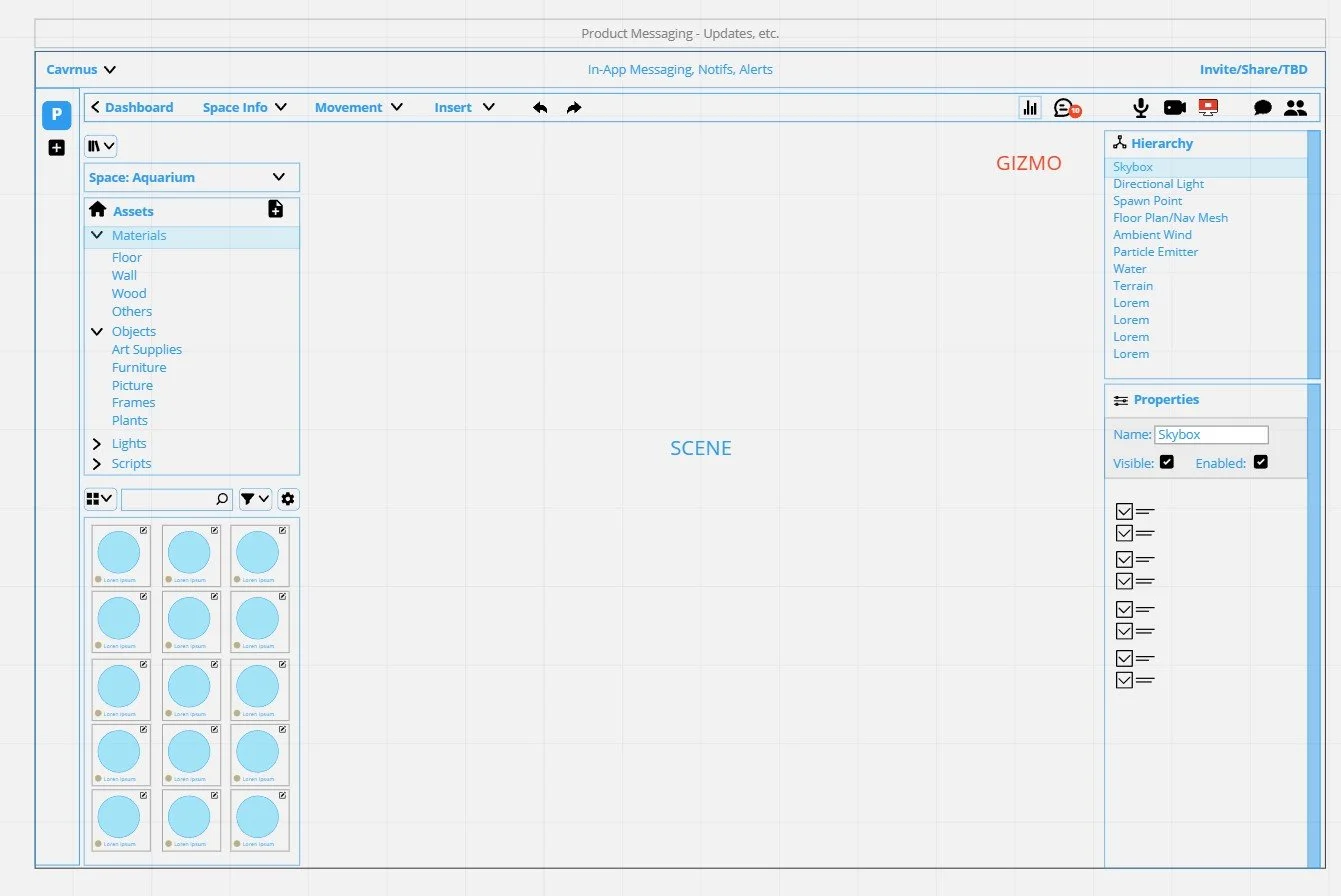Screen dimensions: 1341x896
Task: Open the library books dropdown
Action: pyautogui.click(x=101, y=146)
